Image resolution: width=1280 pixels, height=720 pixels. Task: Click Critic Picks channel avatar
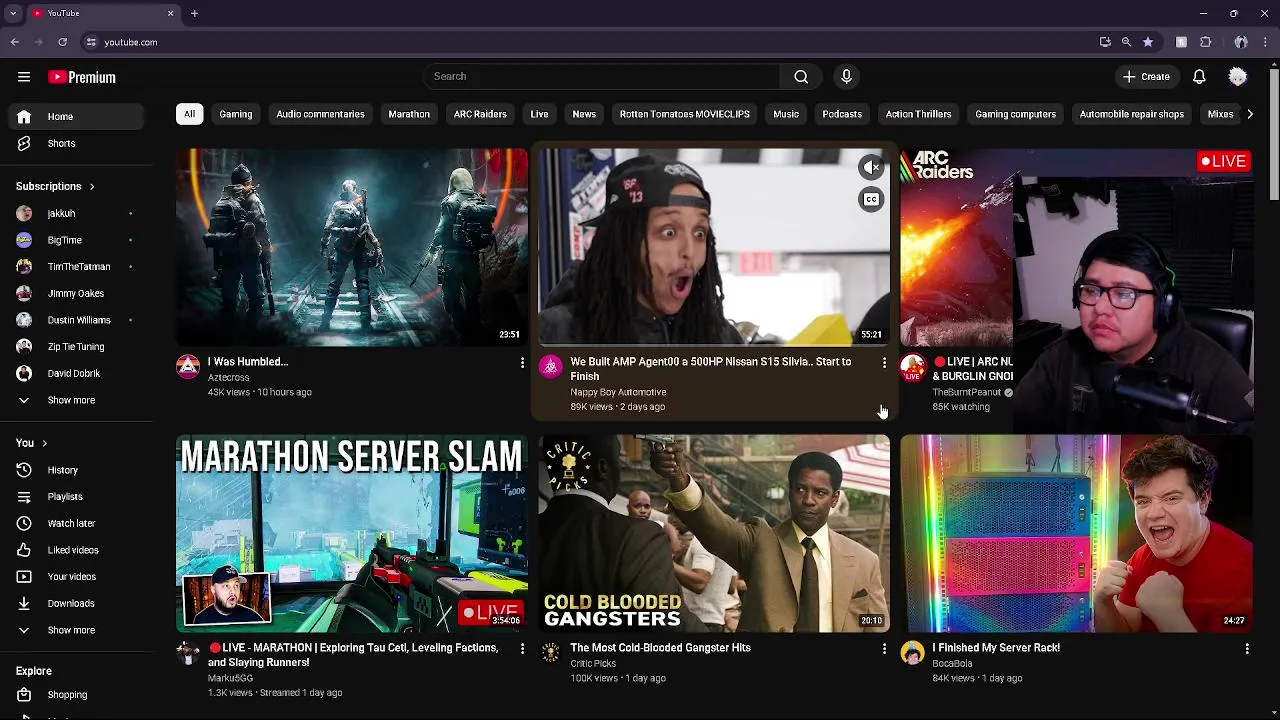click(550, 653)
